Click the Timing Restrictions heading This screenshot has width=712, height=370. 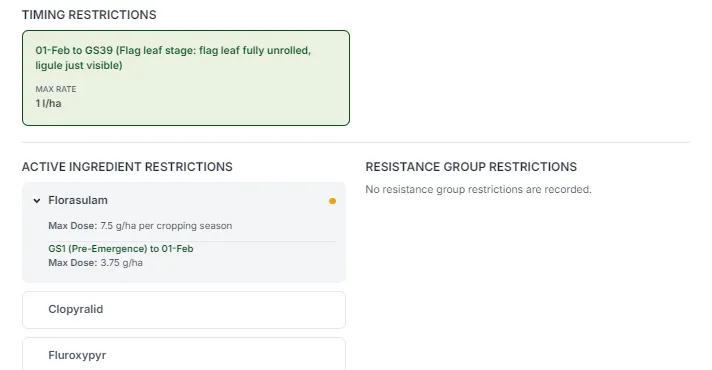pos(89,15)
